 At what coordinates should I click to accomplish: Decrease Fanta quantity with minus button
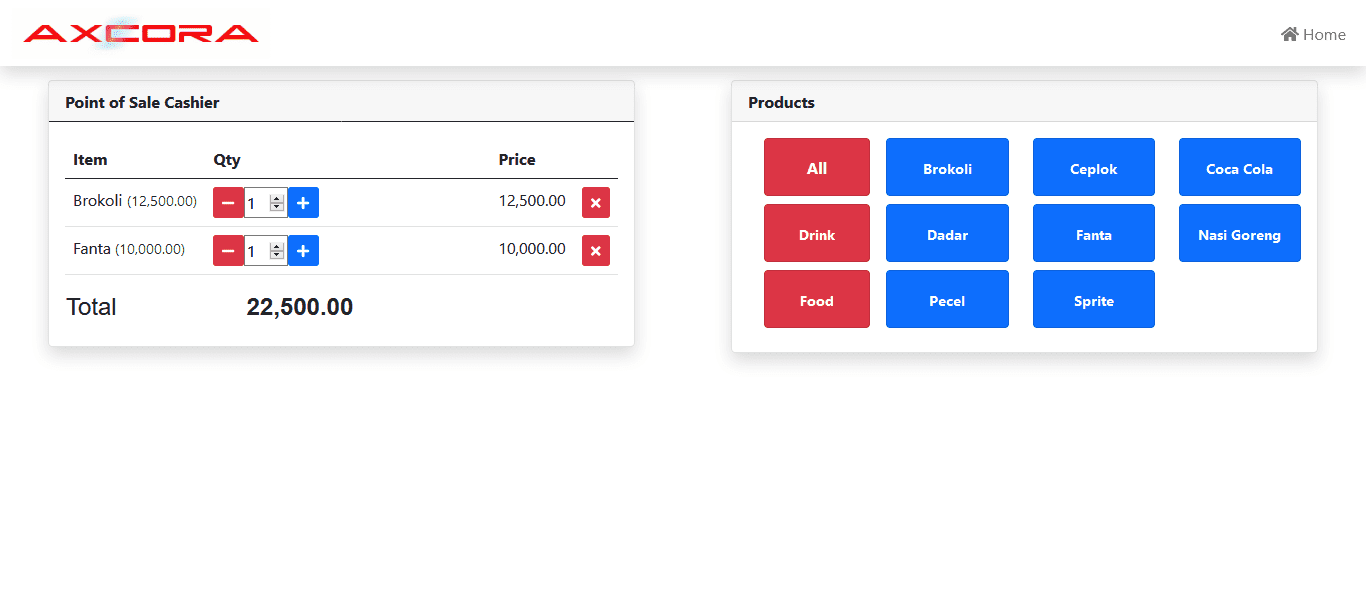pos(228,251)
